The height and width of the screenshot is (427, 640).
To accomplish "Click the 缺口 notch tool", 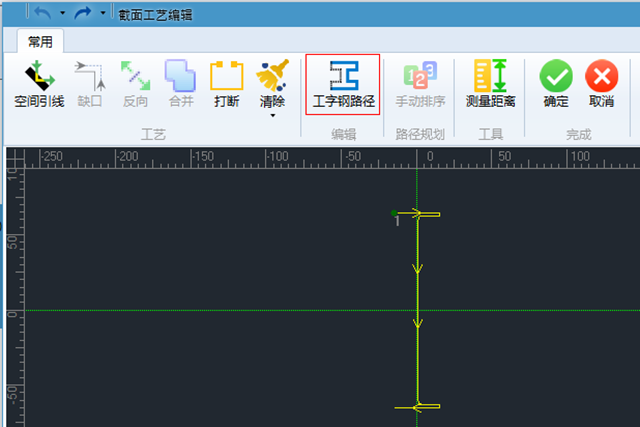I will click(90, 83).
